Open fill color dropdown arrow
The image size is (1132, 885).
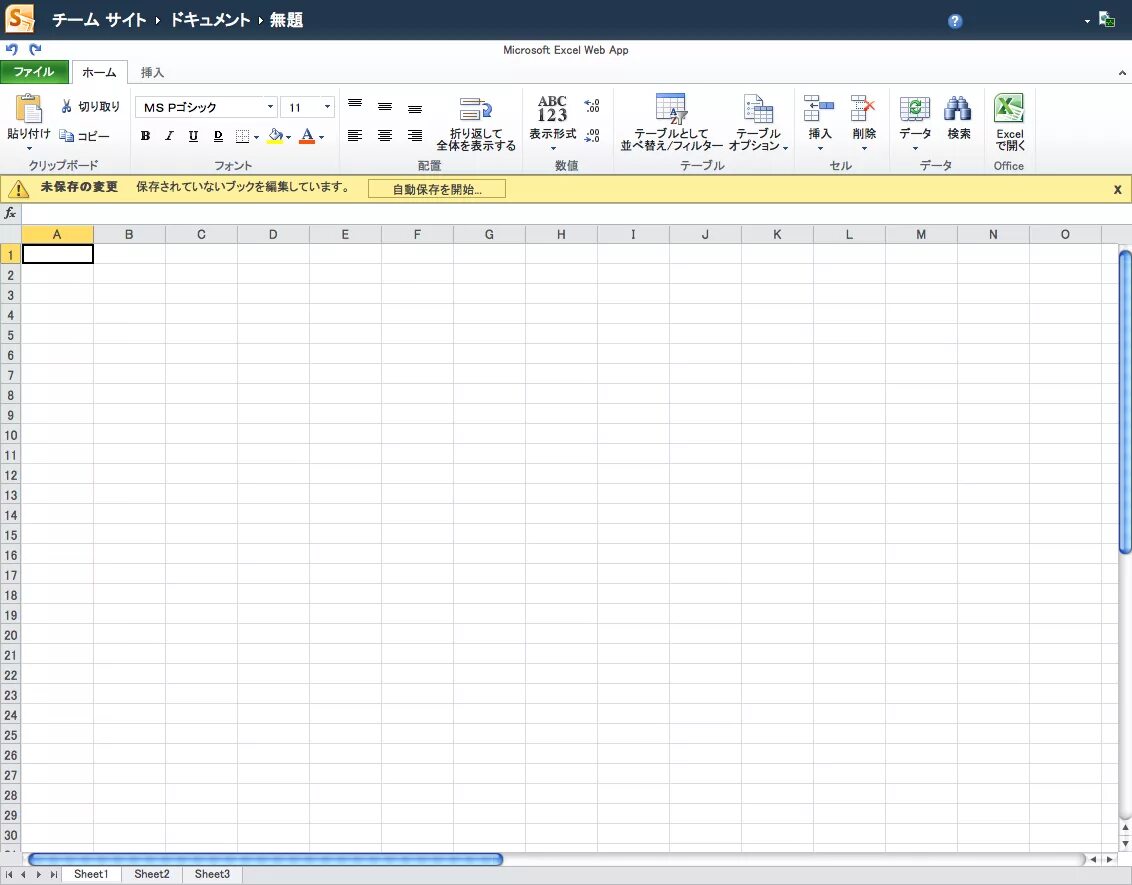click(x=289, y=136)
